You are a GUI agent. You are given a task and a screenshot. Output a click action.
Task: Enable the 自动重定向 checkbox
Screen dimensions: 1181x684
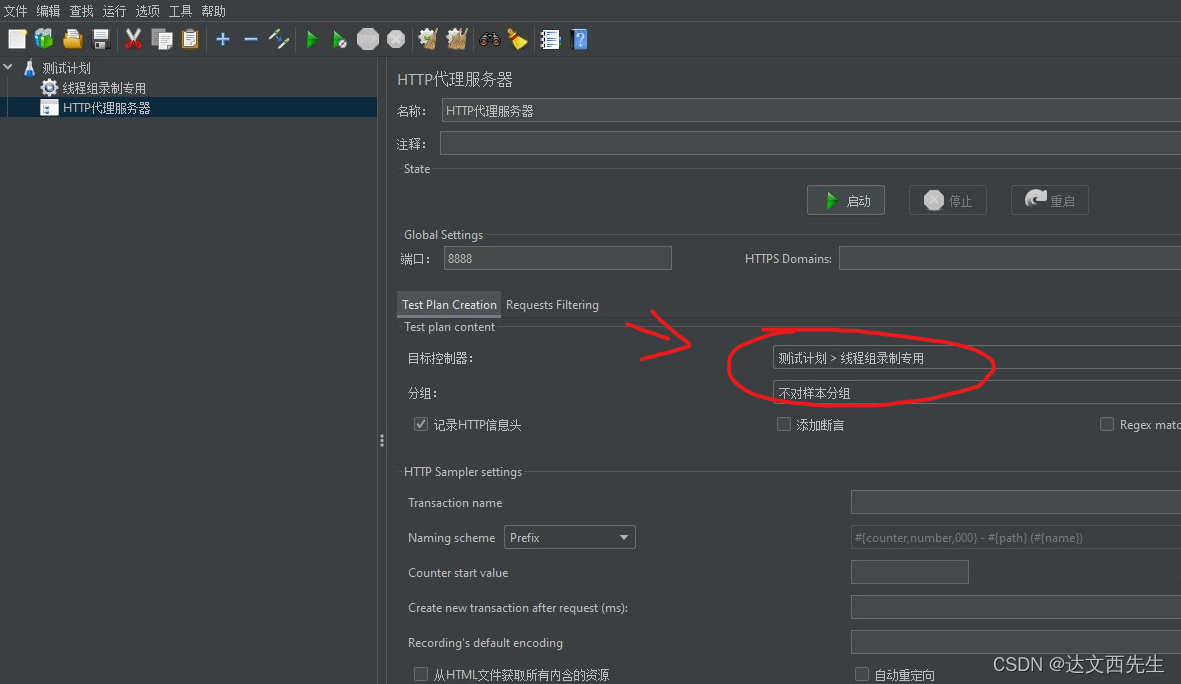[x=862, y=674]
